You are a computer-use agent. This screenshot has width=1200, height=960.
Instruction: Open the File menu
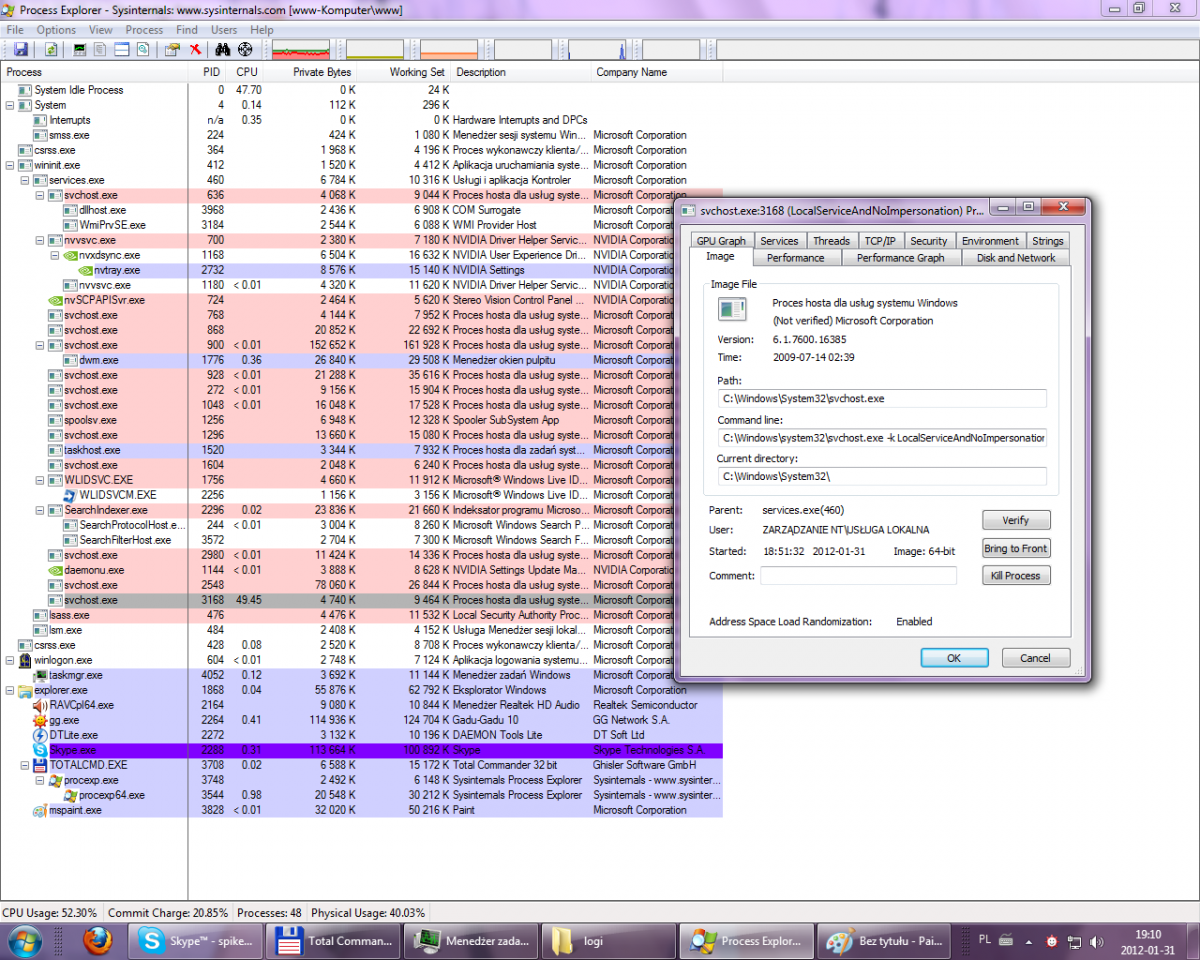click(x=16, y=30)
